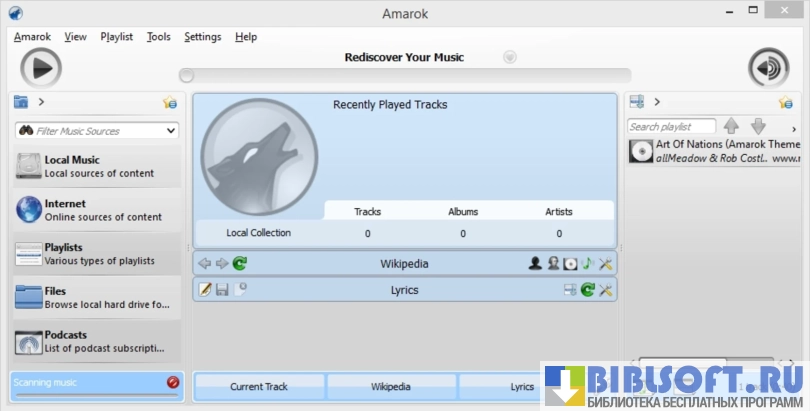Switch to Wikipedia bottom applet tab

click(391, 387)
